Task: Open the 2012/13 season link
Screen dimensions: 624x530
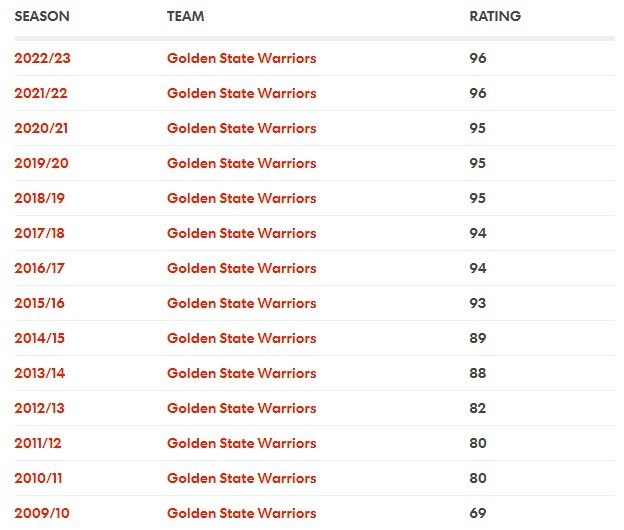Action: click(x=42, y=408)
